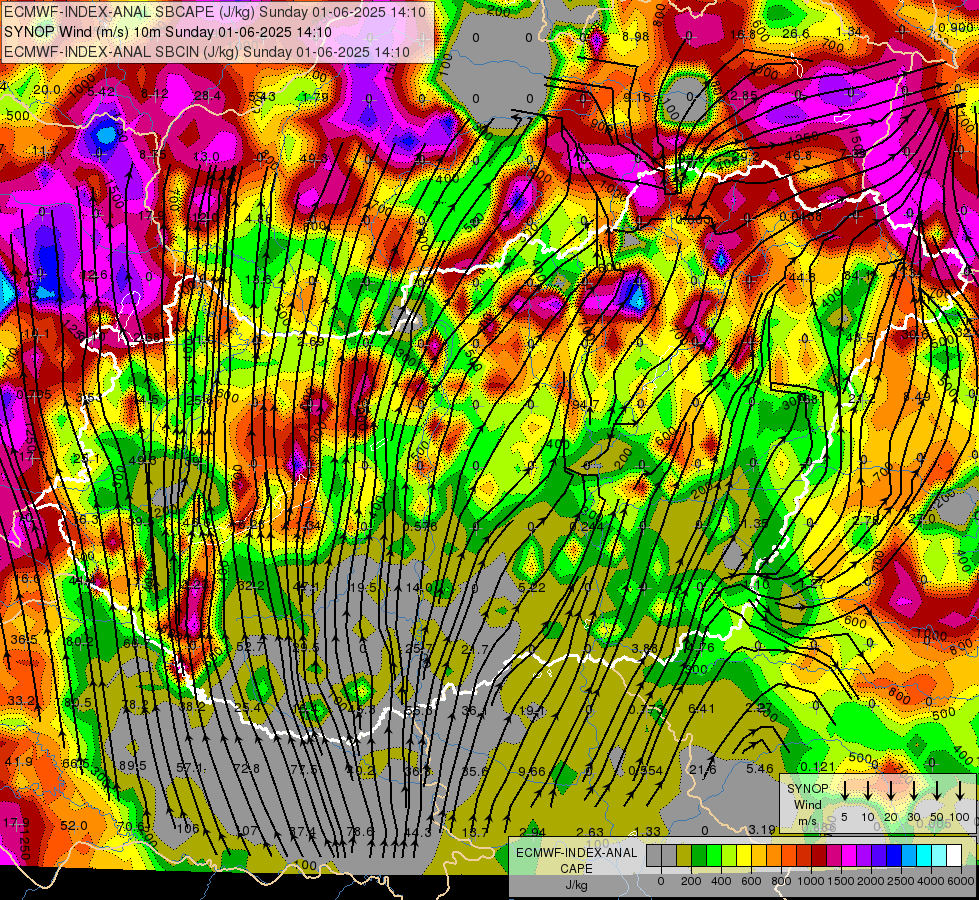Image resolution: width=979 pixels, height=900 pixels.
Task: Click the station value 1.54
Action: point(849,32)
